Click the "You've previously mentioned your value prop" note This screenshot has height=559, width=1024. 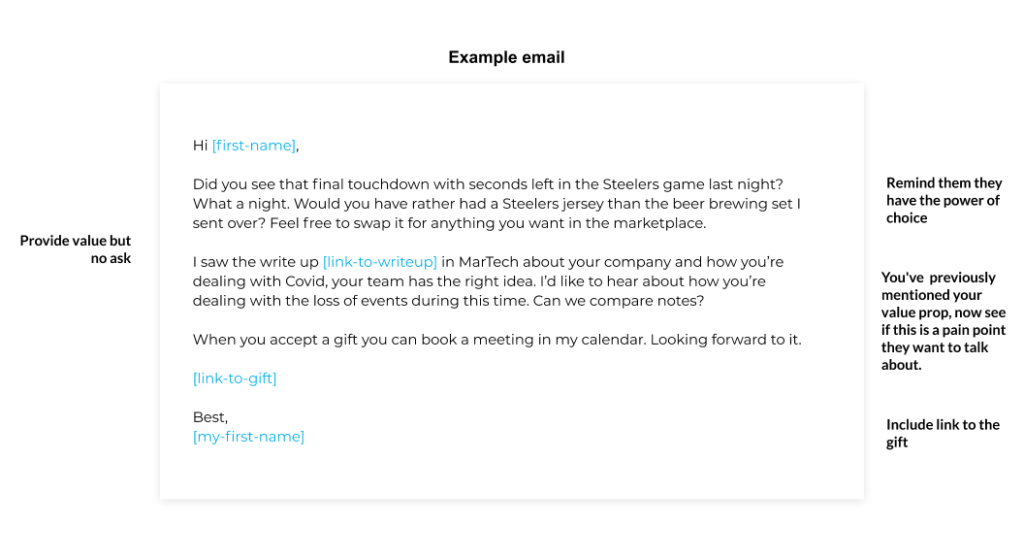943,320
